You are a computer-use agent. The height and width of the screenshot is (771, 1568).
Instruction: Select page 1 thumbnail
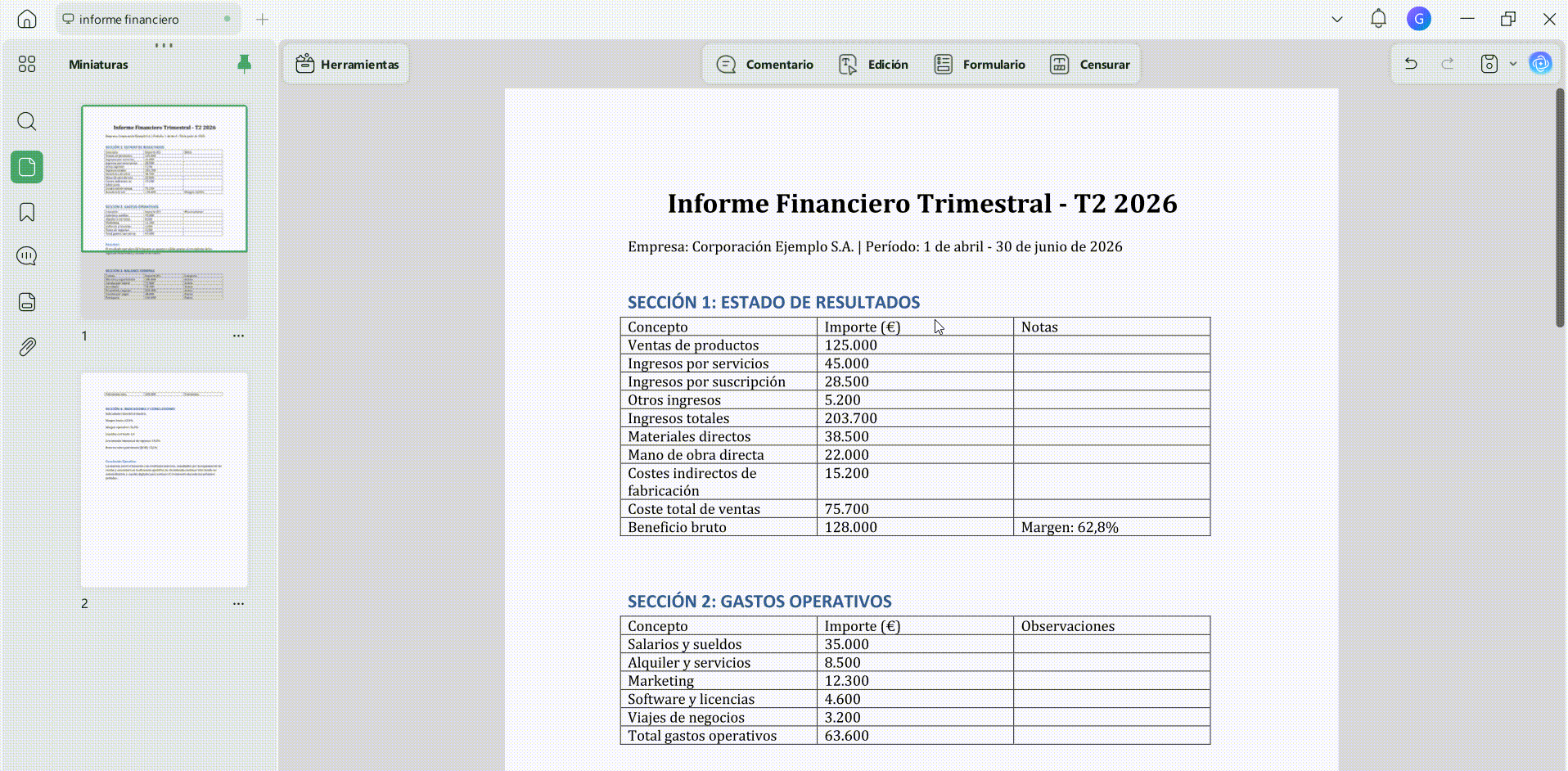[x=164, y=211]
